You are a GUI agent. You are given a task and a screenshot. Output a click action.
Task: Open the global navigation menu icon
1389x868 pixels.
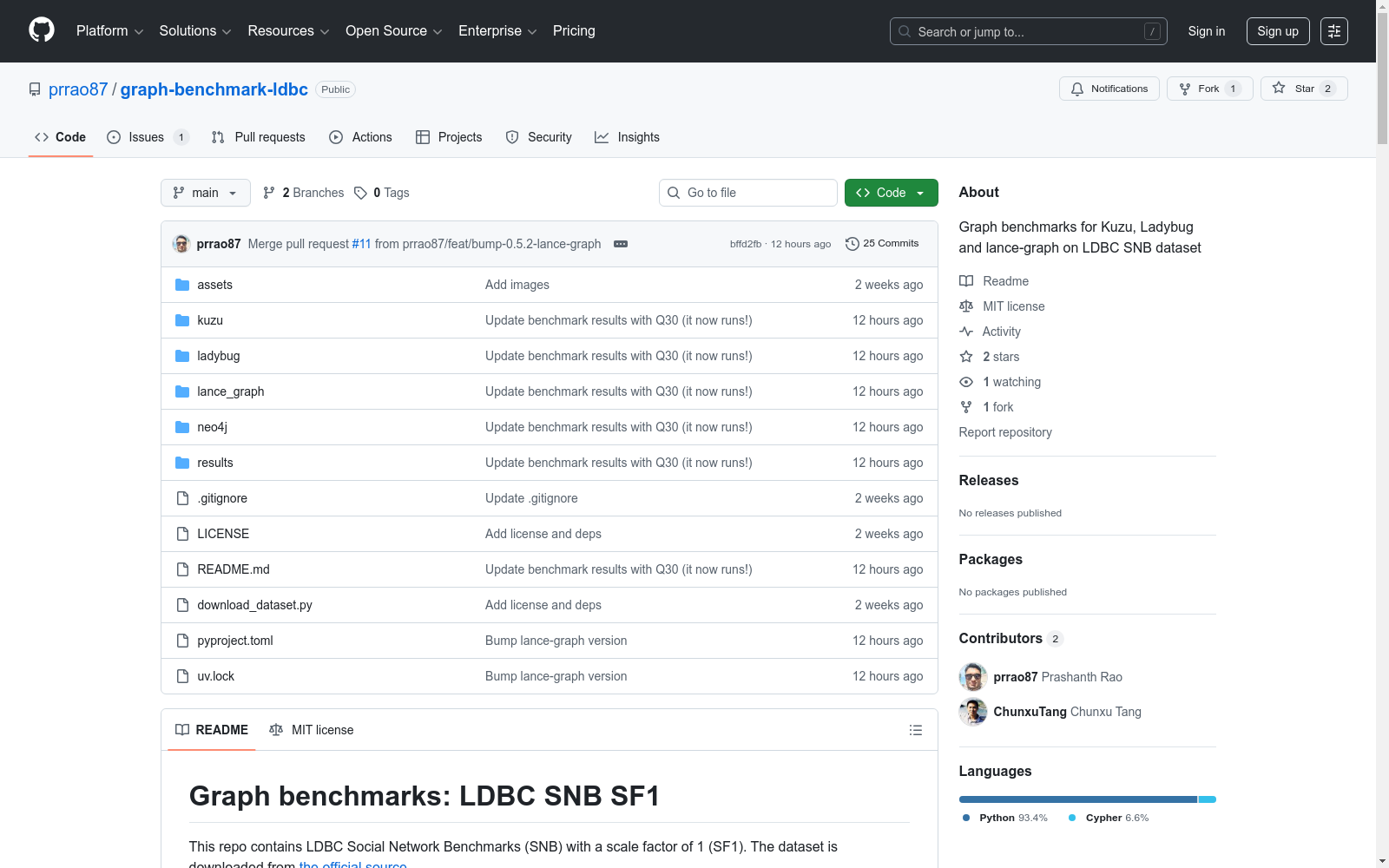[1334, 31]
